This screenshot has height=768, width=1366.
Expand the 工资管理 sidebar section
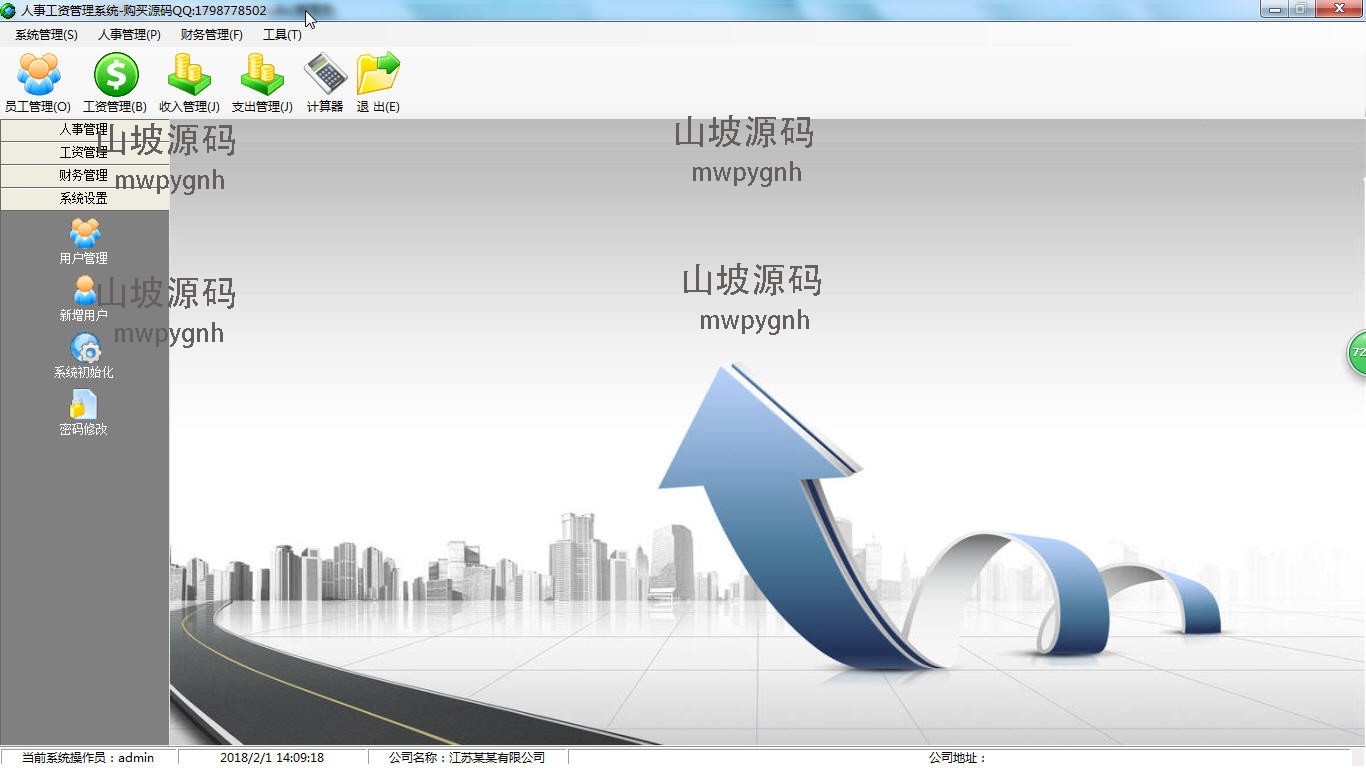85,153
